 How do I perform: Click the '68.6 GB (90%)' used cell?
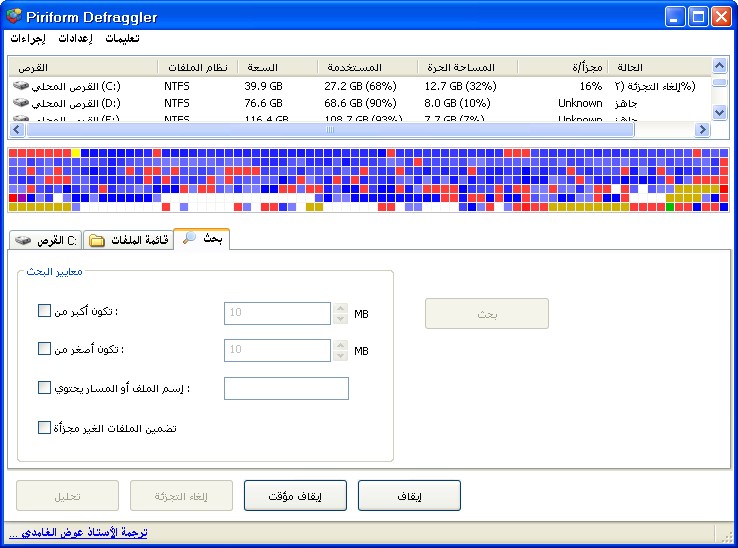(x=360, y=103)
